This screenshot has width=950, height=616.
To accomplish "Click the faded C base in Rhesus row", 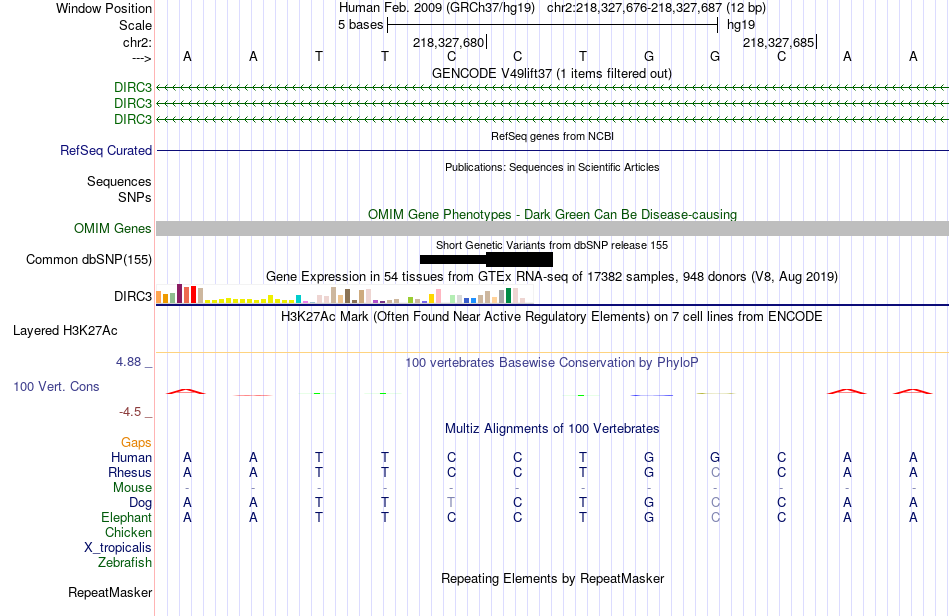I will click(715, 472).
